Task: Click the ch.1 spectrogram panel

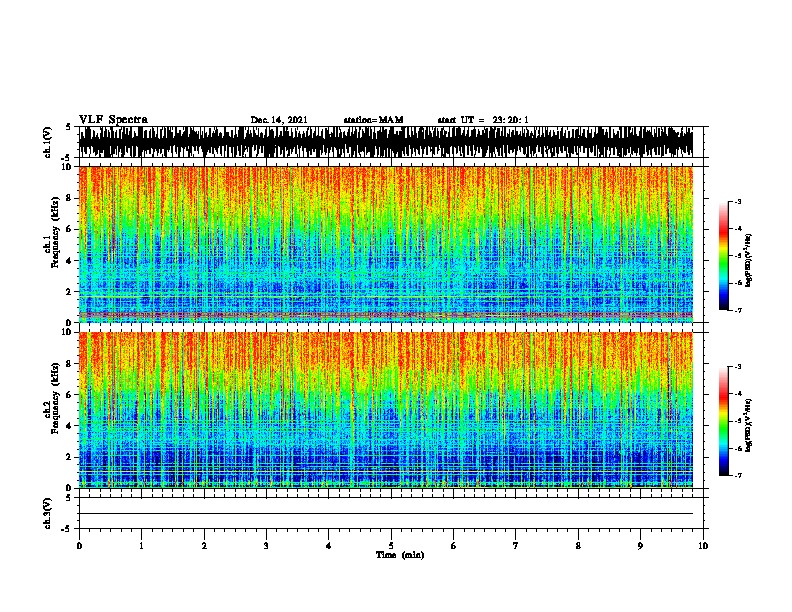Action: coord(385,244)
